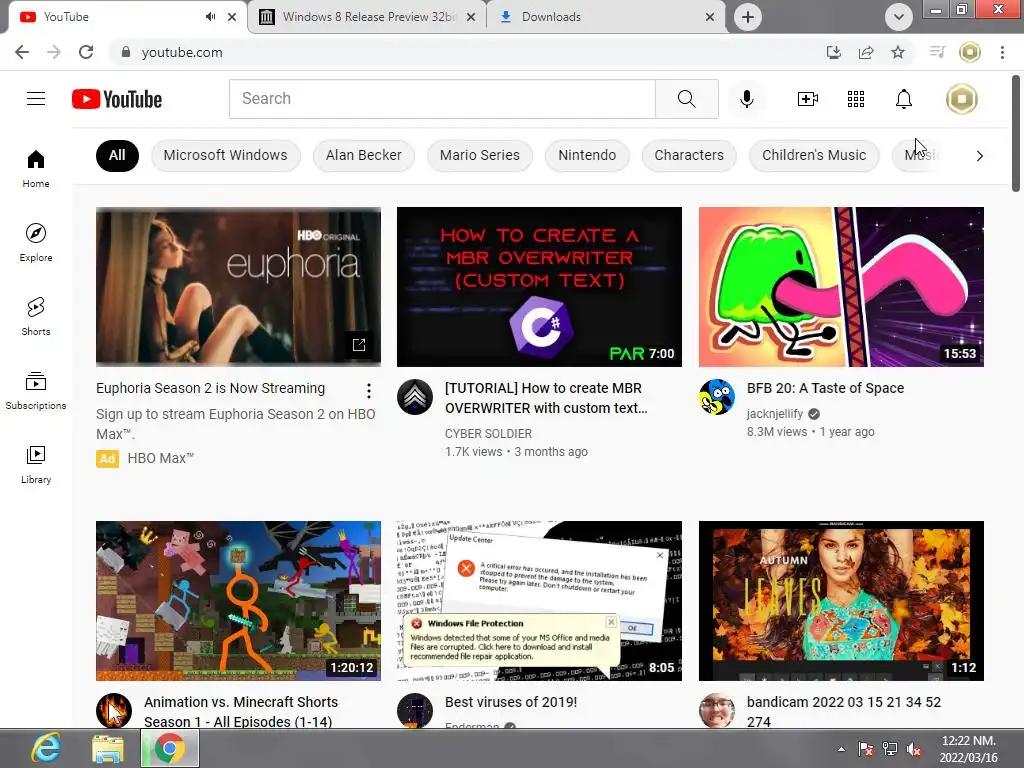Open Library in sidebar
The width and height of the screenshot is (1024, 768).
point(36,464)
